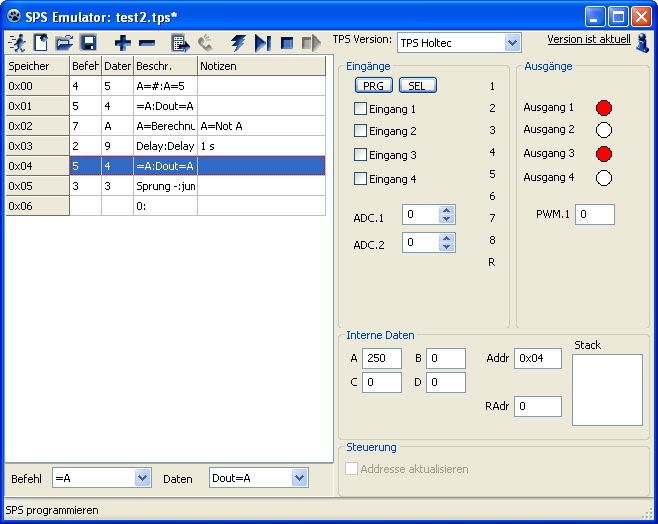Viewport: 658px width, 524px height.
Task: Open a file using the folder icon
Action: click(64, 43)
